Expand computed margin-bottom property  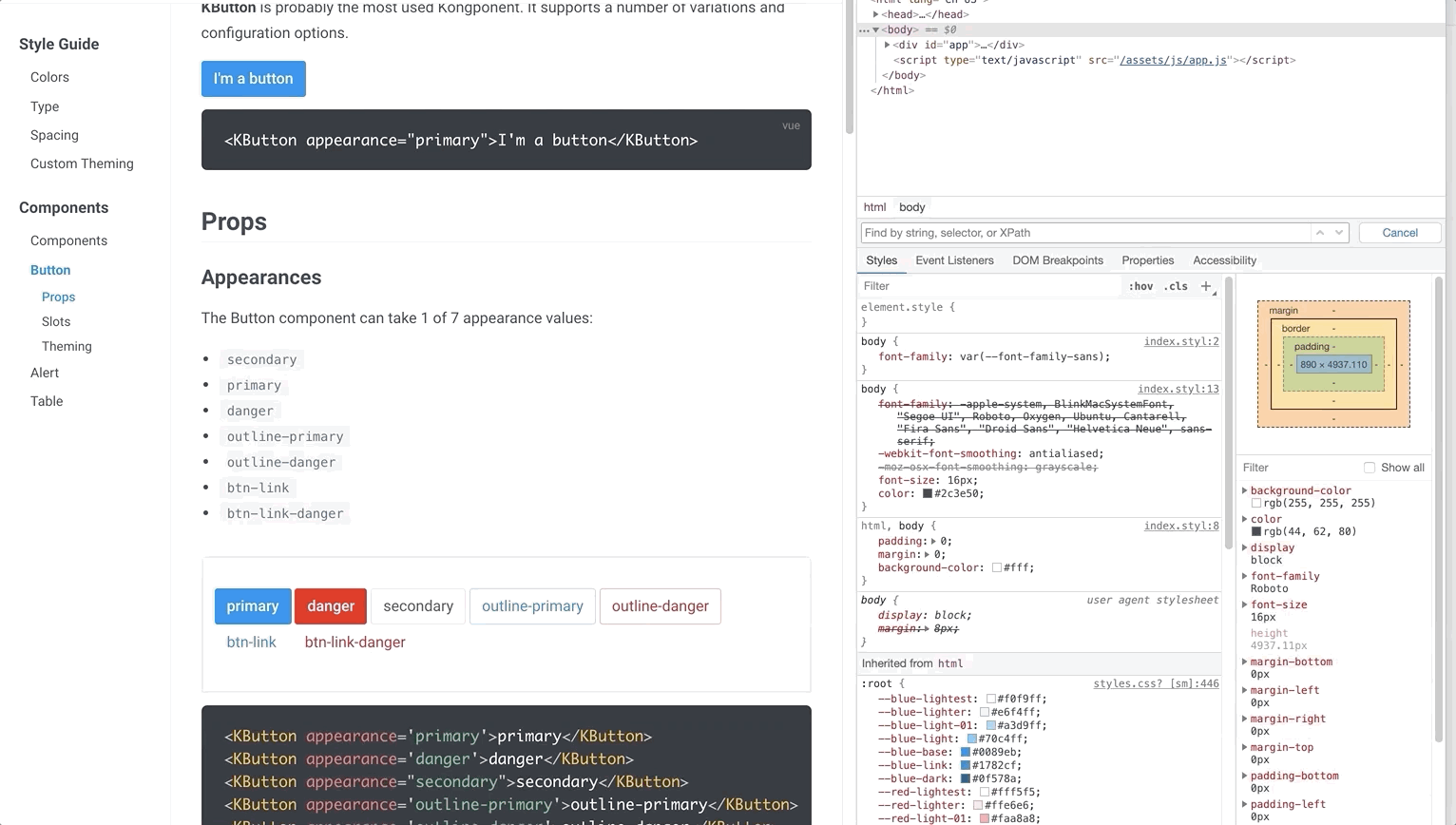point(1245,662)
